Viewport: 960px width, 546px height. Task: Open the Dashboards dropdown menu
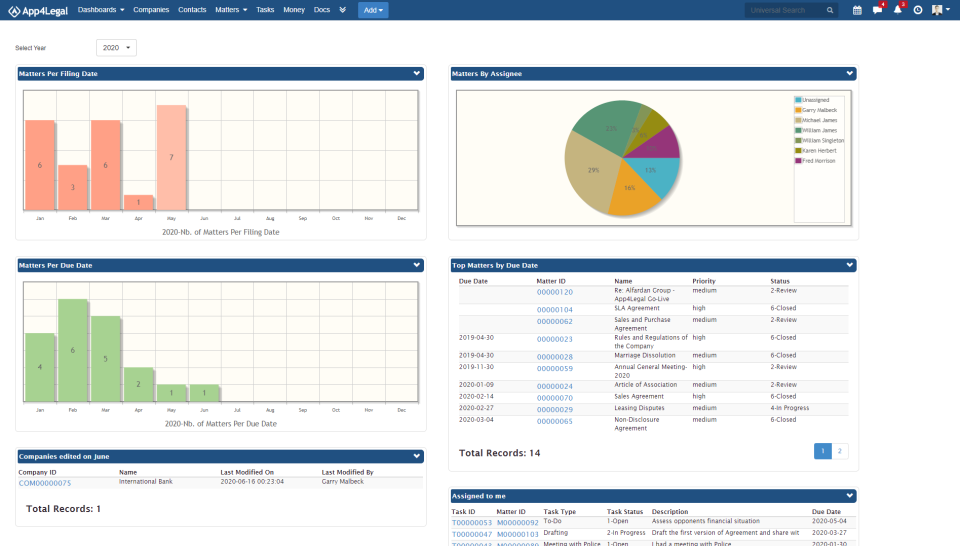pyautogui.click(x=101, y=10)
